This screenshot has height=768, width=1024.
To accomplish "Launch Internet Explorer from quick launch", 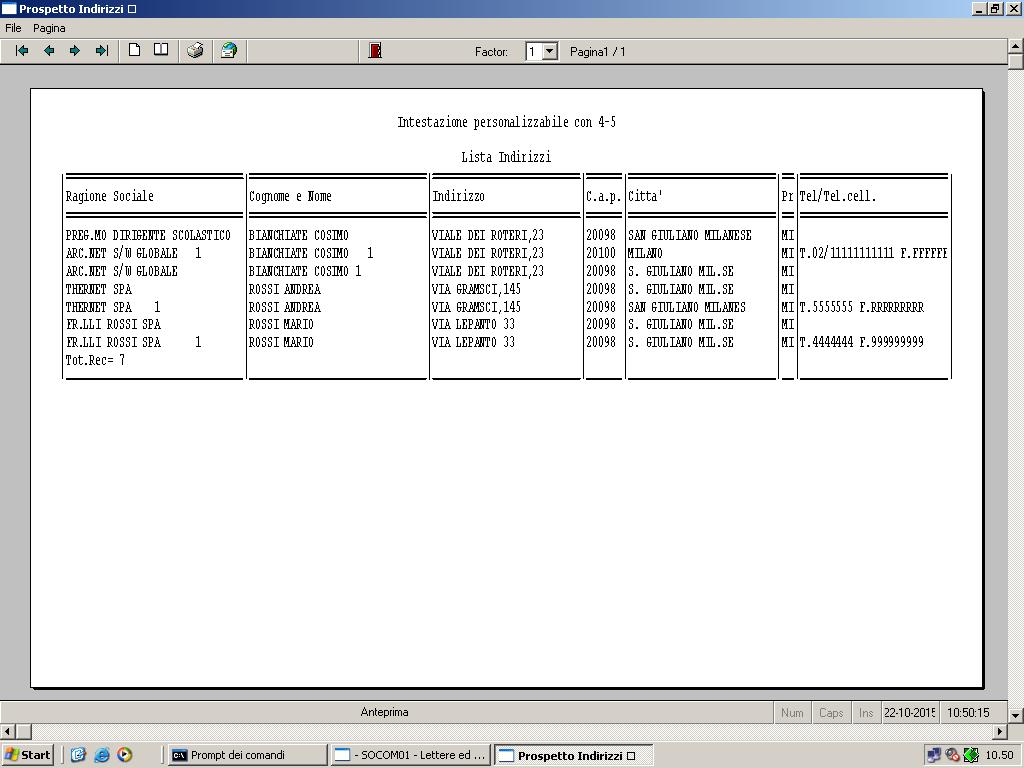I will click(101, 755).
